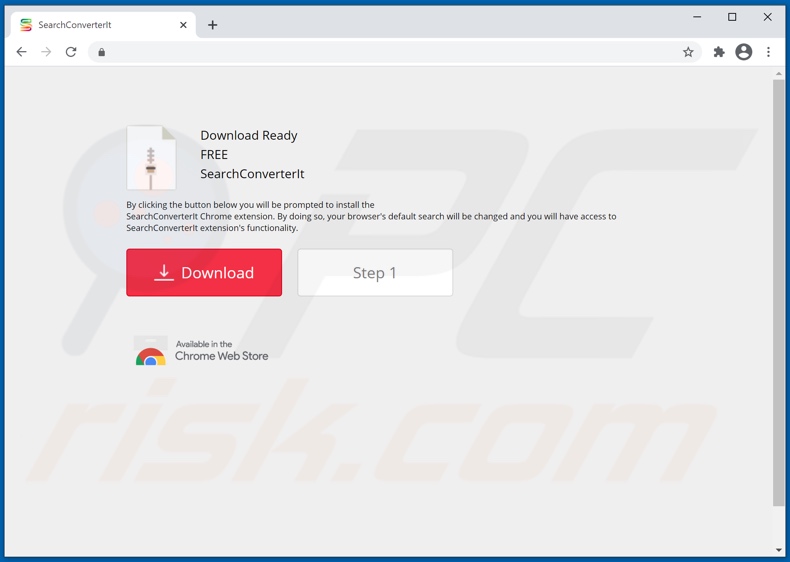Open the Extensions puzzle icon
Screen dimensions: 790x562
point(719,52)
